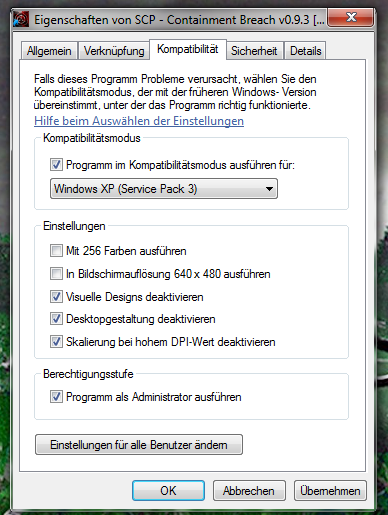Close the properties dialog with X button
Screen dimensions: 388x515
[350, 18]
